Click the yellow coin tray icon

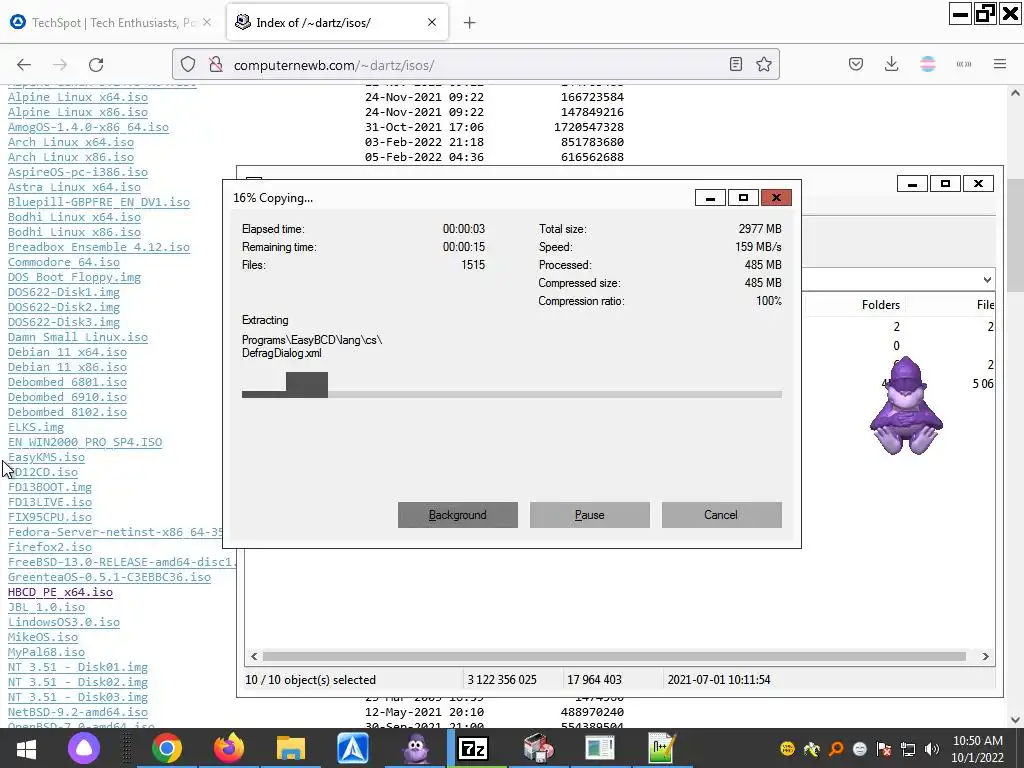[x=788, y=749]
